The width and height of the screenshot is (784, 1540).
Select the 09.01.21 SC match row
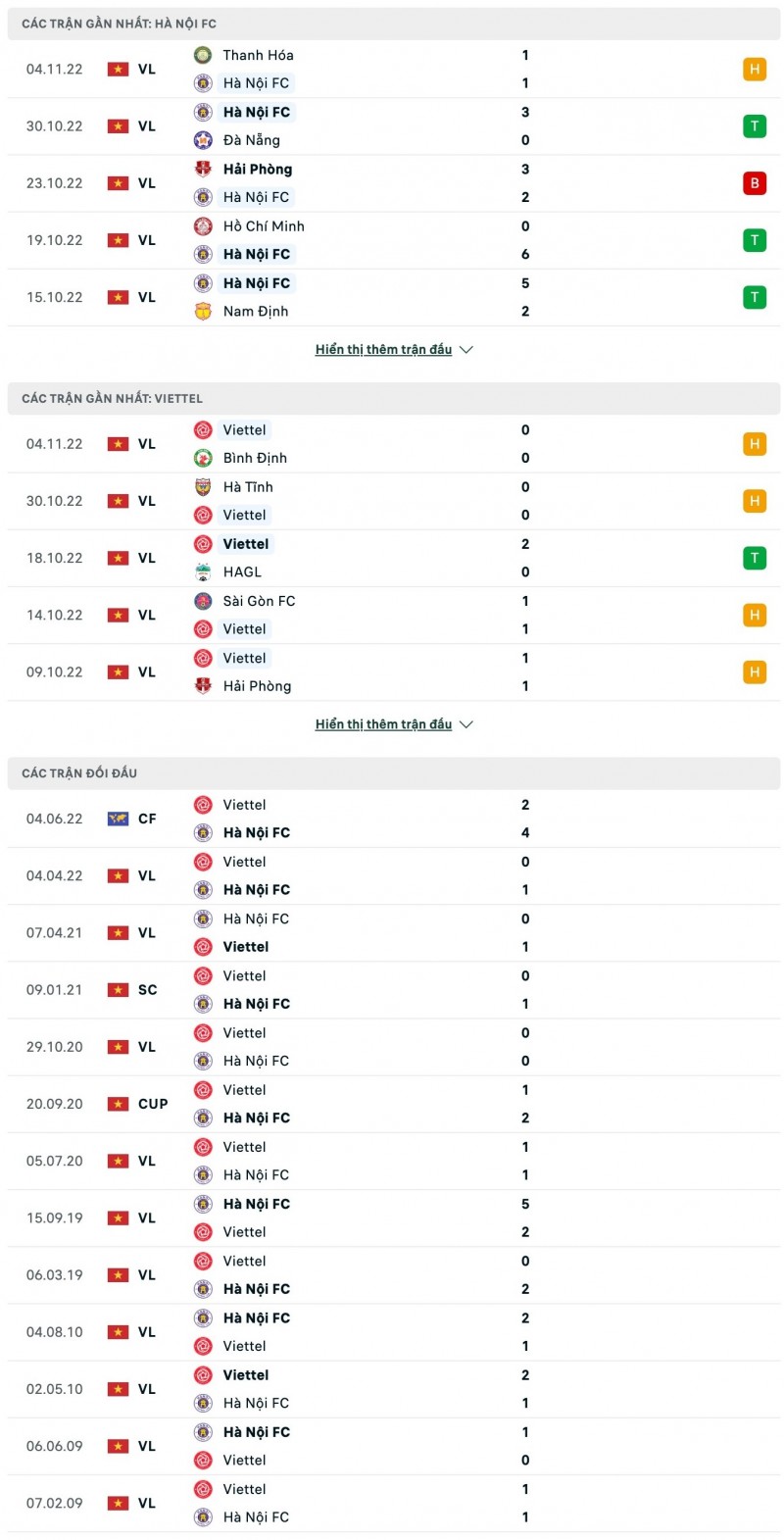[x=392, y=990]
